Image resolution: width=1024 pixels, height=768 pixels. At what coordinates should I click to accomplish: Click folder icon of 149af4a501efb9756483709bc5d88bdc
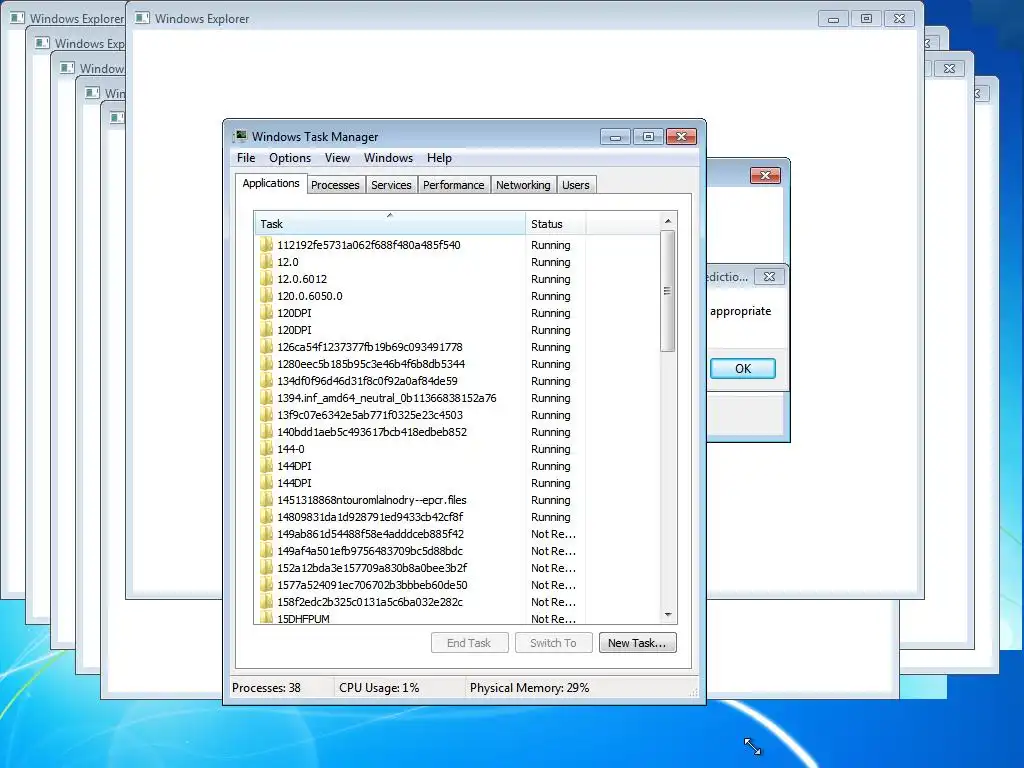266,551
